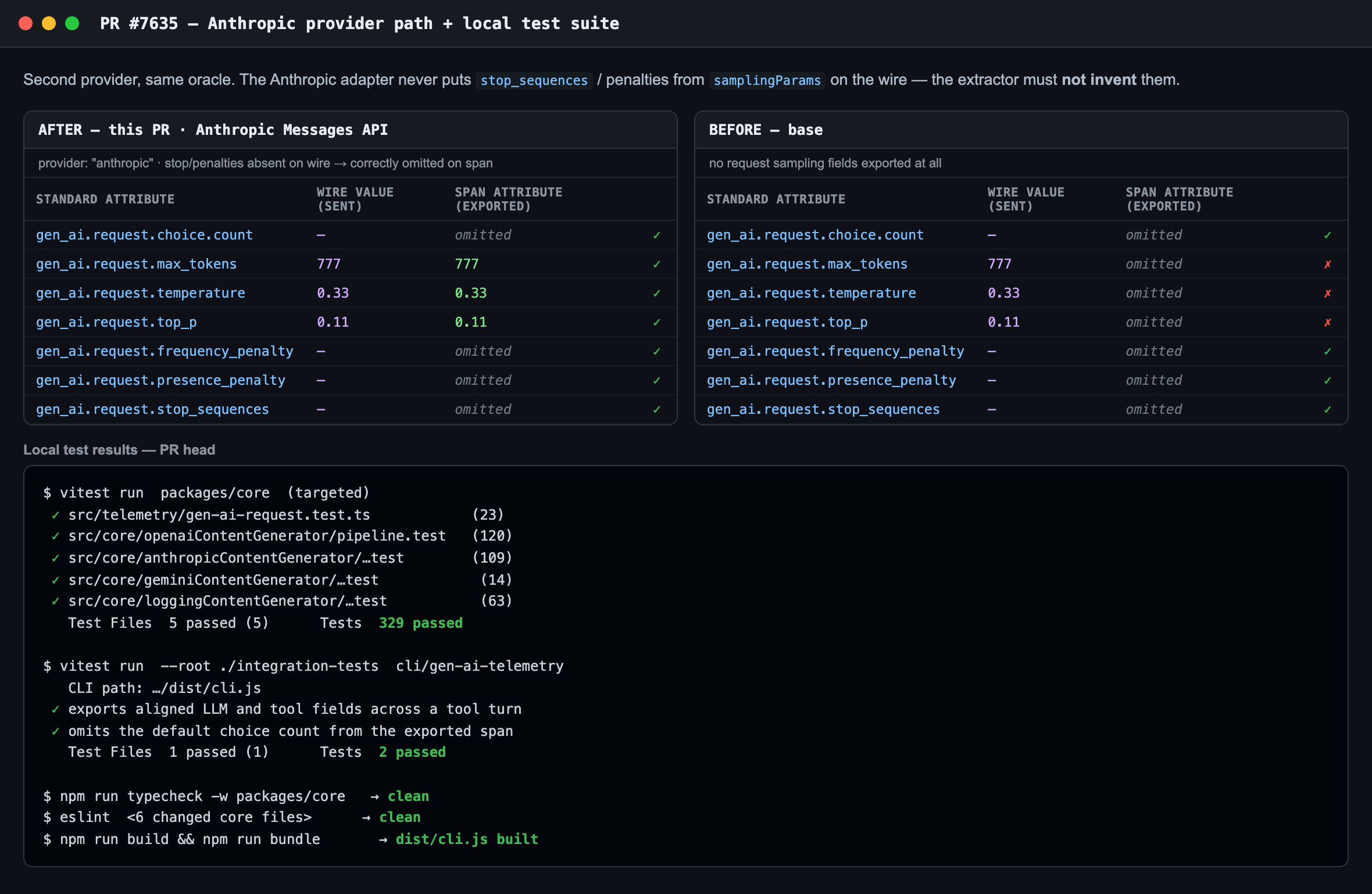Click green check on BEFORE presence_penalty row

tap(1328, 380)
